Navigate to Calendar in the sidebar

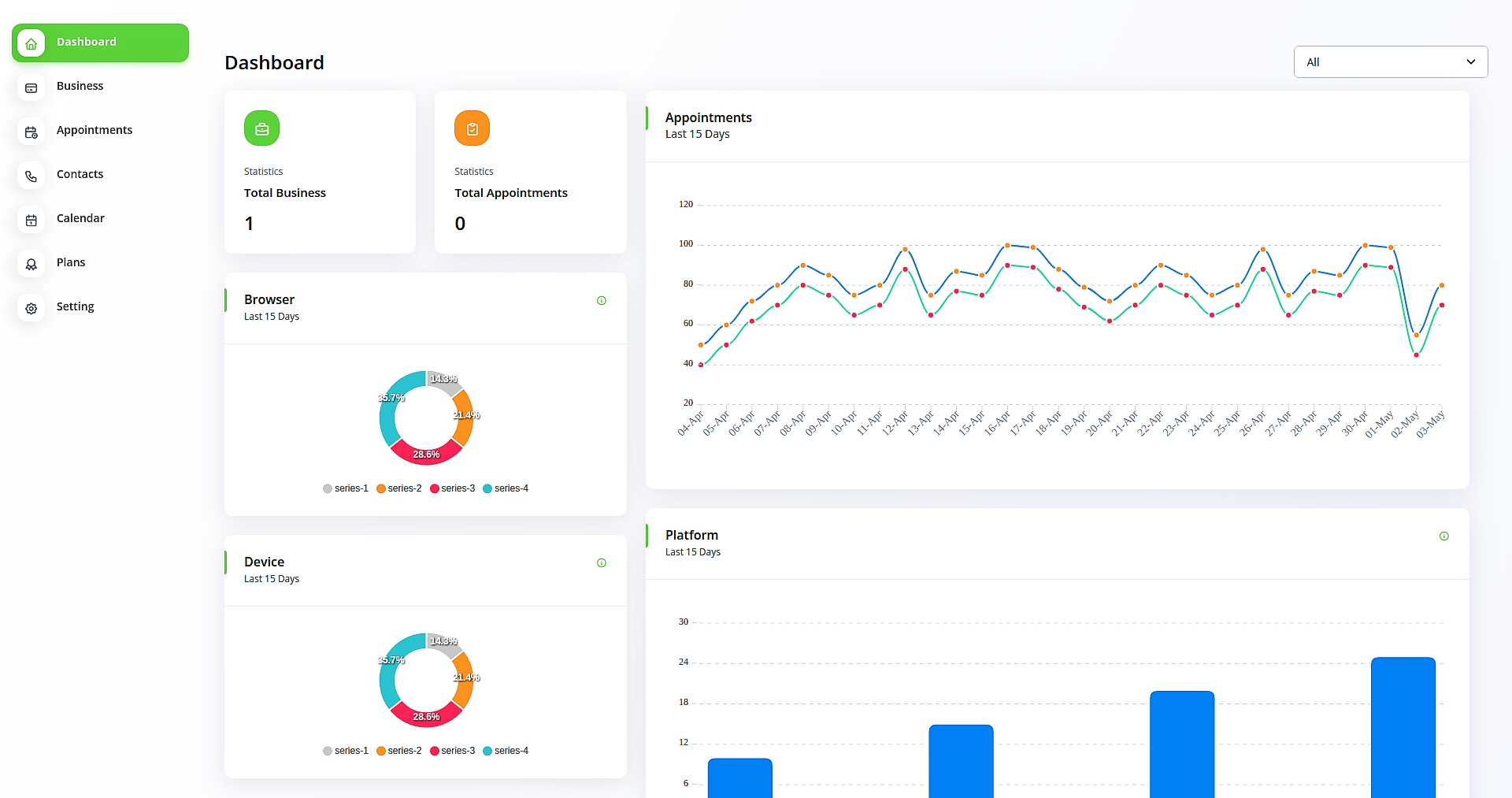click(x=100, y=219)
